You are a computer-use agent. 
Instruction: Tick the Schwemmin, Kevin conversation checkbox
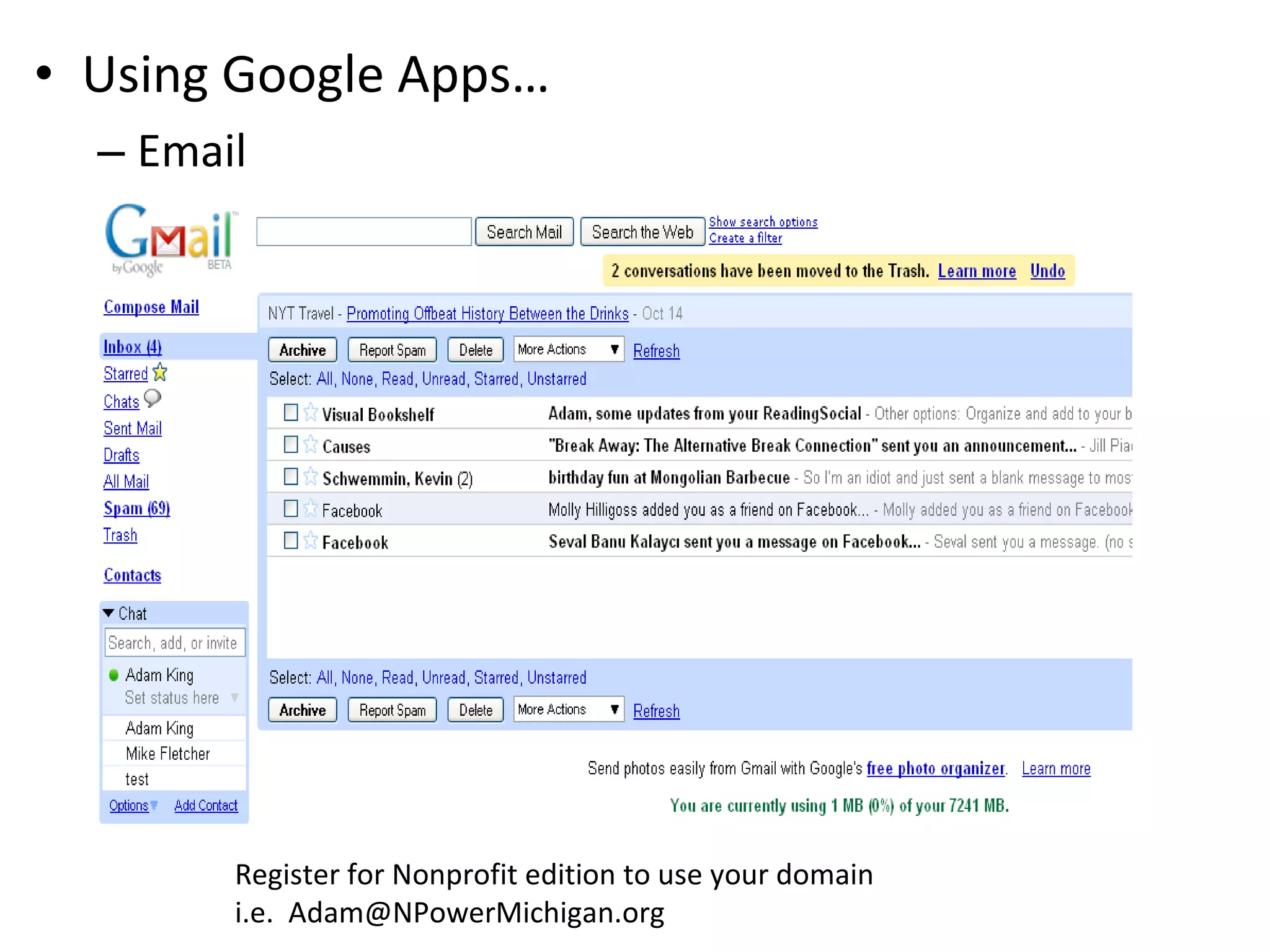point(290,477)
